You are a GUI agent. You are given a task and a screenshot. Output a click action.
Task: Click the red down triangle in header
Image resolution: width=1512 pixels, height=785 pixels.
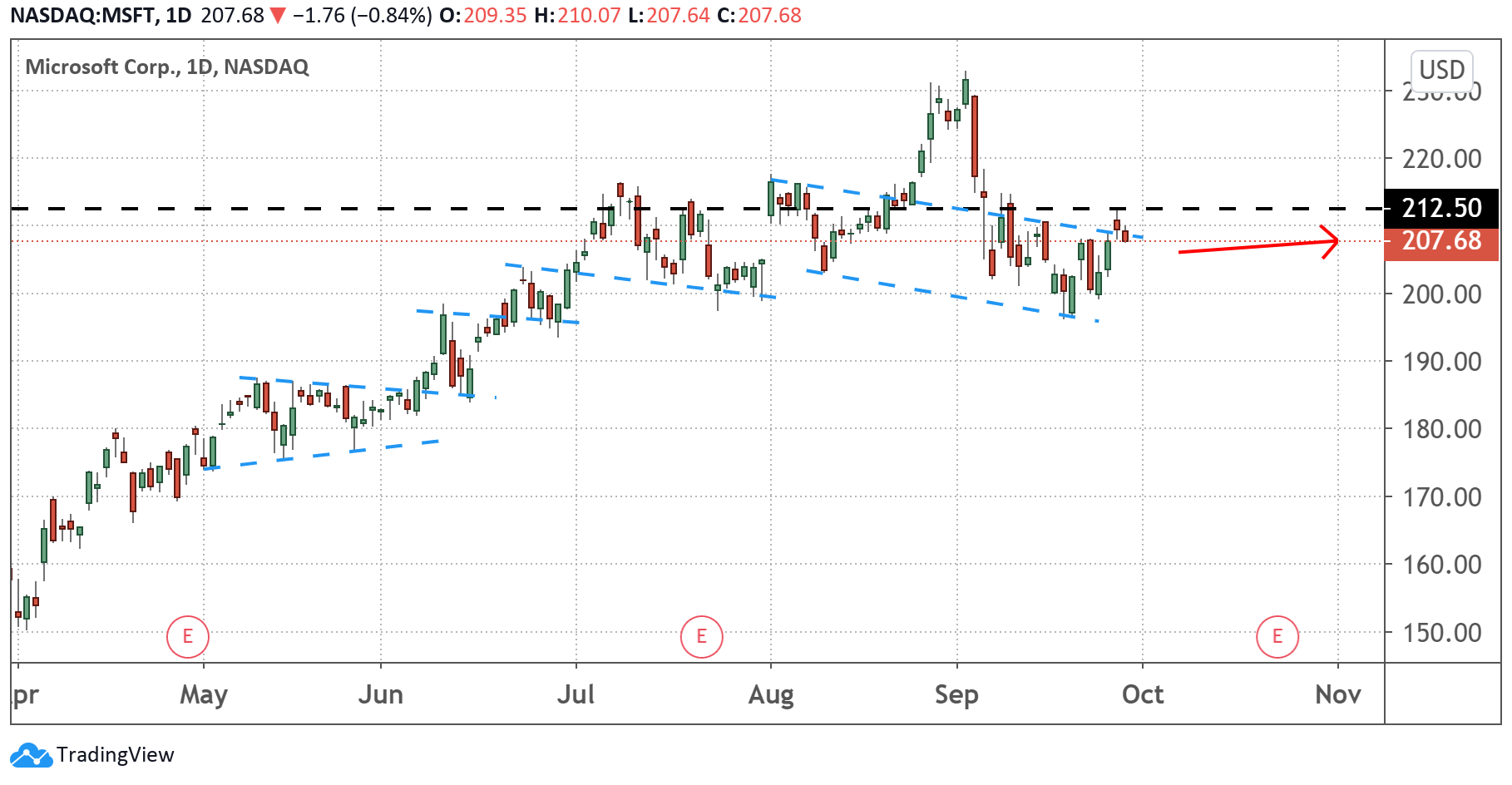[x=278, y=16]
